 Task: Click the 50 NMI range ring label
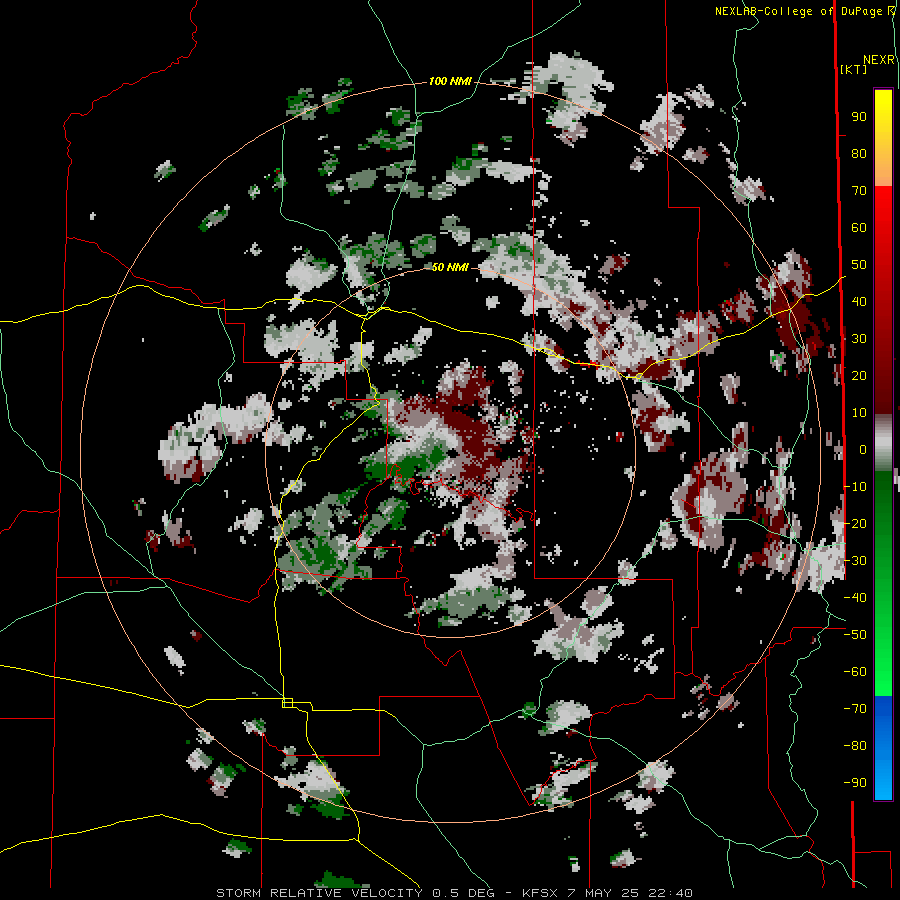pos(450,267)
